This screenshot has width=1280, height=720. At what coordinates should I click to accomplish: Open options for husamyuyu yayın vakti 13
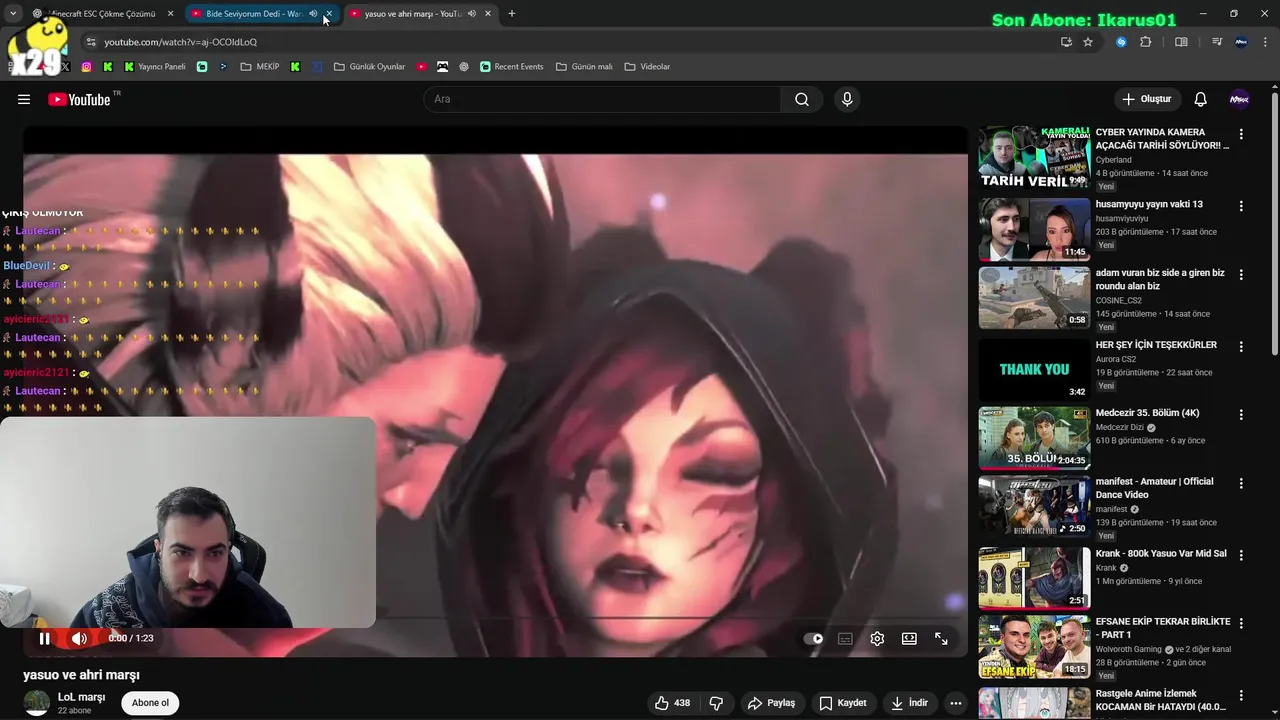(x=1241, y=206)
